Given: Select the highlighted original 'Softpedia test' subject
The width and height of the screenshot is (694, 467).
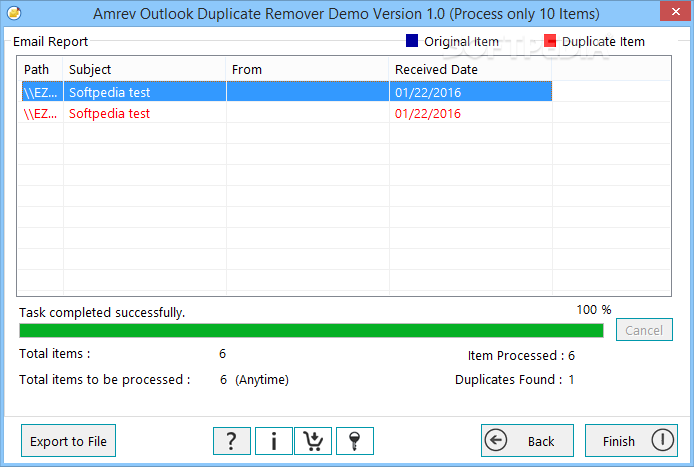Looking at the screenshot, I should coord(109,92).
